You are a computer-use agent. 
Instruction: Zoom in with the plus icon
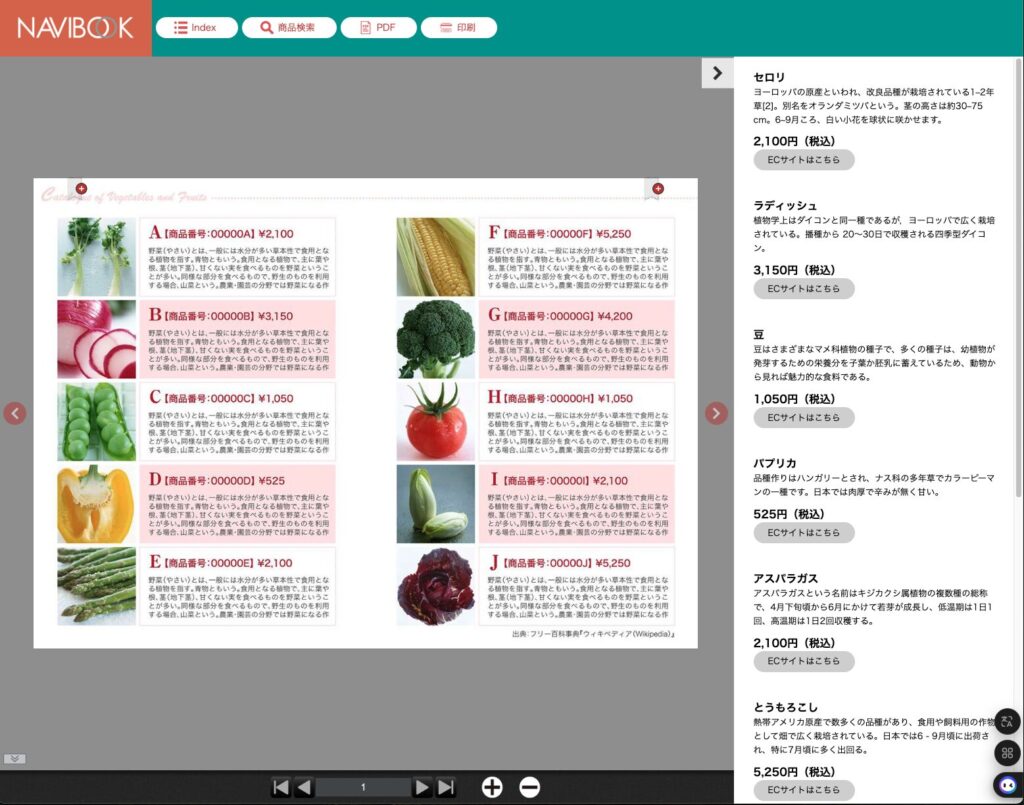point(492,787)
